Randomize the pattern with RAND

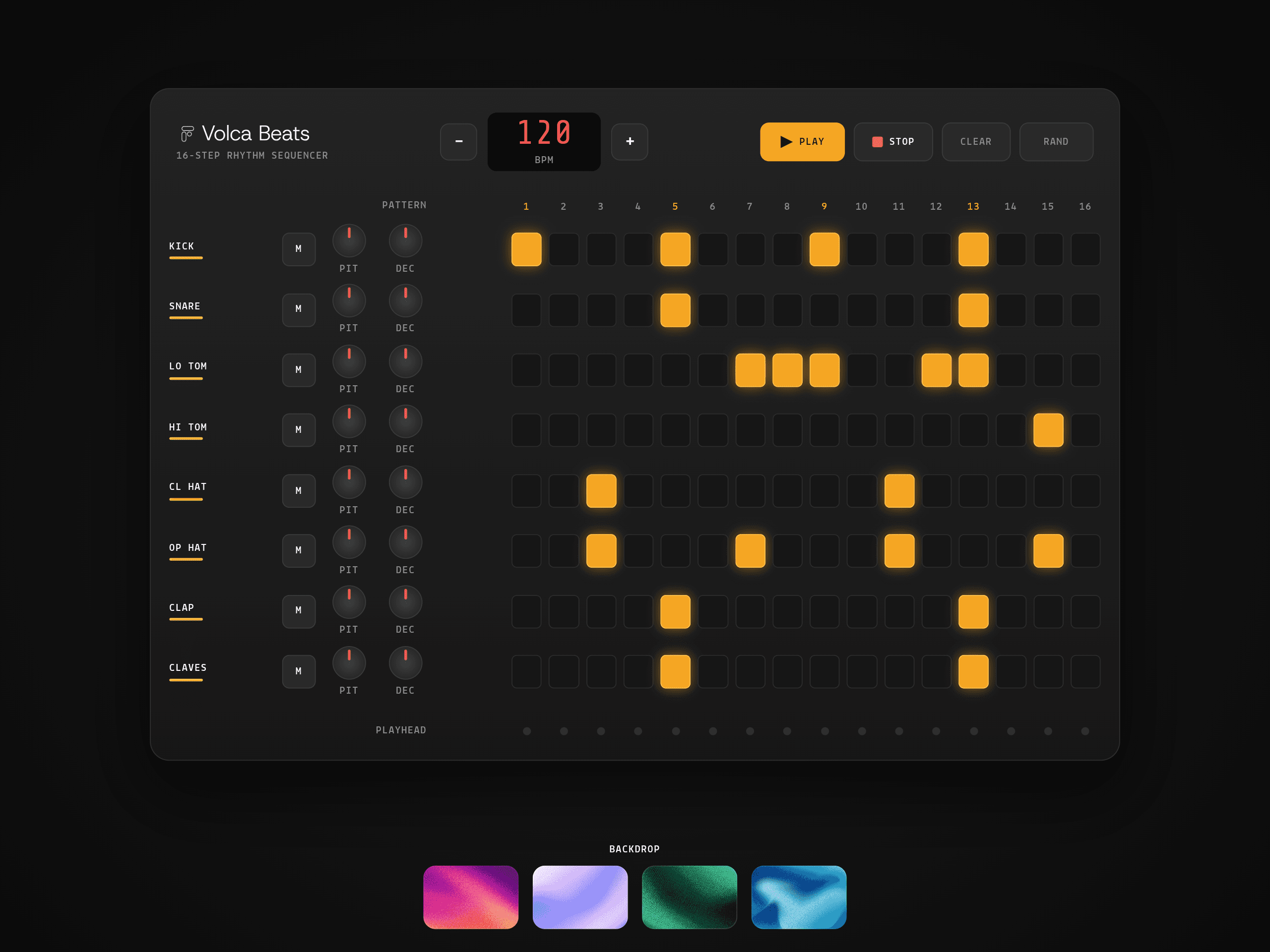(1056, 142)
